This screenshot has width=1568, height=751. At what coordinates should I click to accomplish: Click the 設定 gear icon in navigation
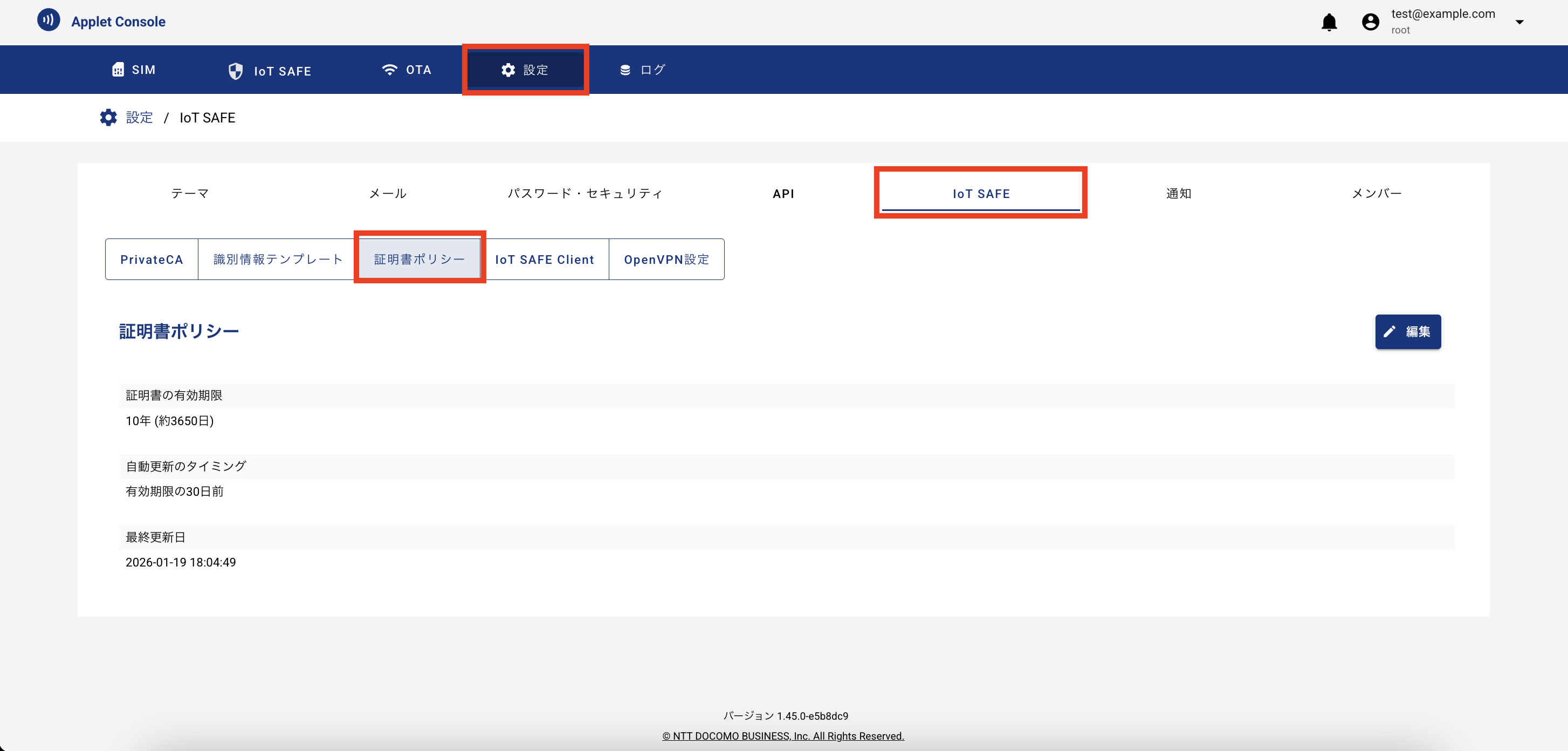point(509,70)
